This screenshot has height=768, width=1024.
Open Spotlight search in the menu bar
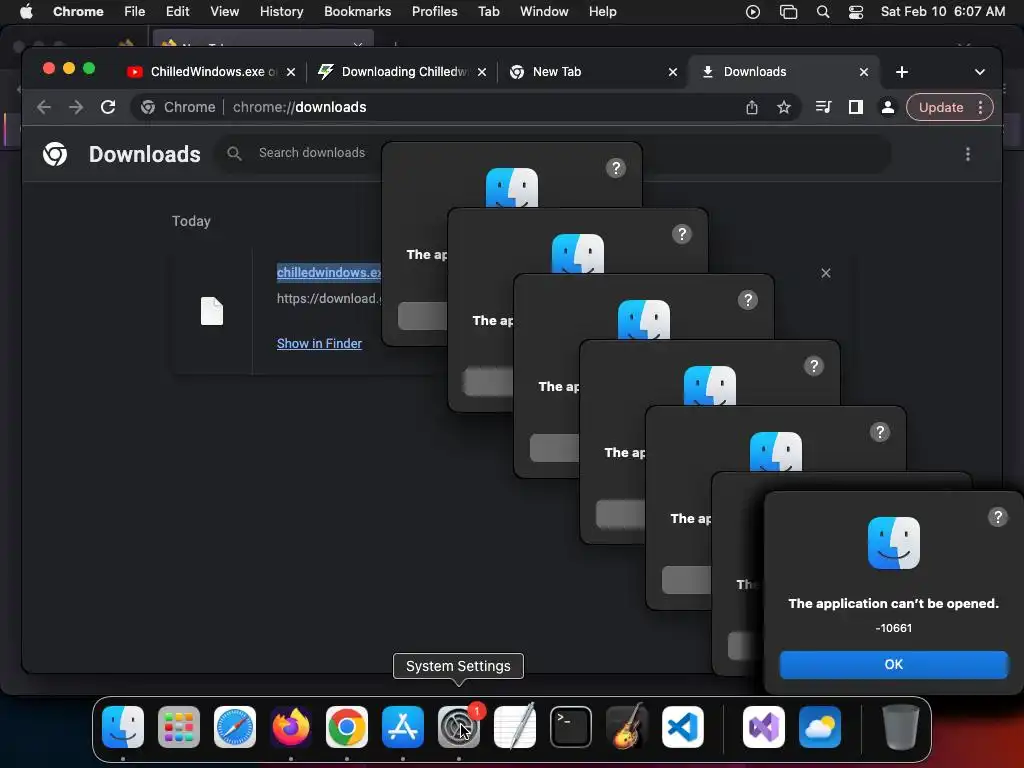[x=823, y=12]
